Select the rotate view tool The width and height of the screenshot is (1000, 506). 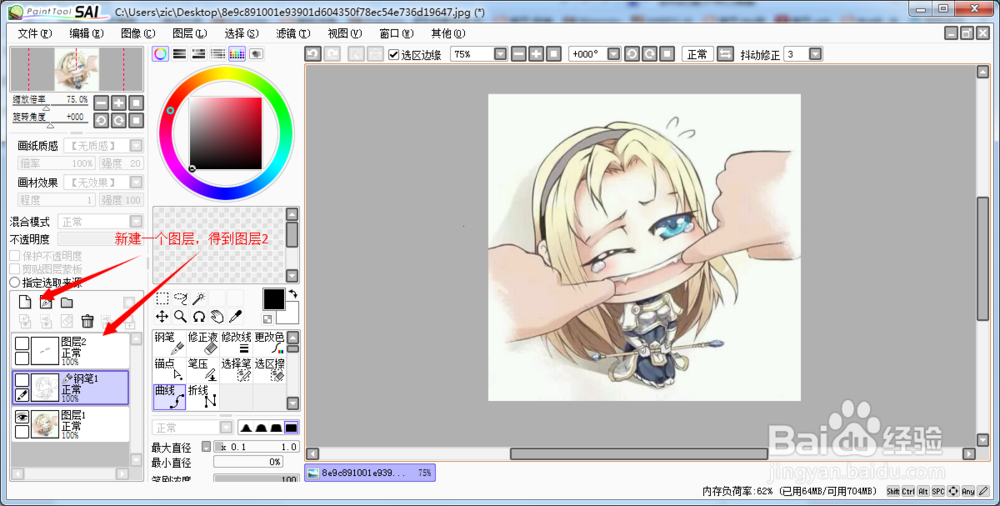coord(199,316)
